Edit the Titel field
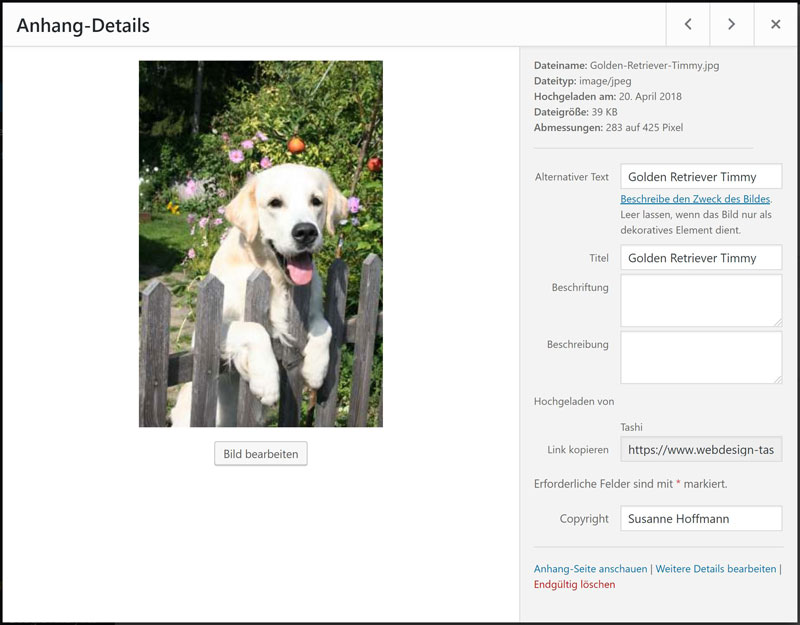This screenshot has height=625, width=800. click(x=701, y=258)
